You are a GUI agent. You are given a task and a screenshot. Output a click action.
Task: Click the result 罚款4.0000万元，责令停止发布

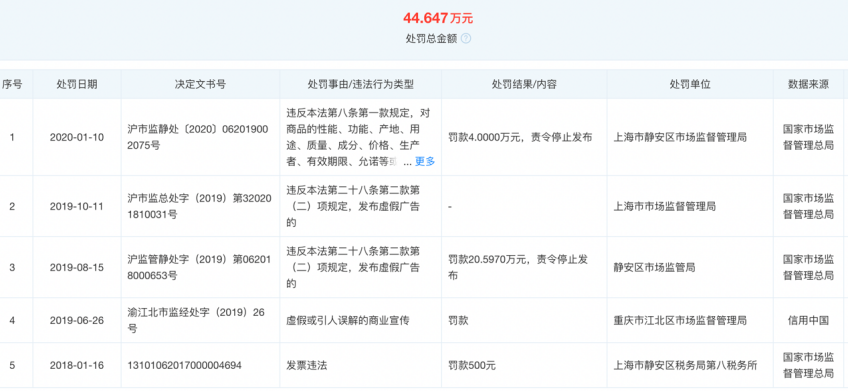[x=520, y=137]
